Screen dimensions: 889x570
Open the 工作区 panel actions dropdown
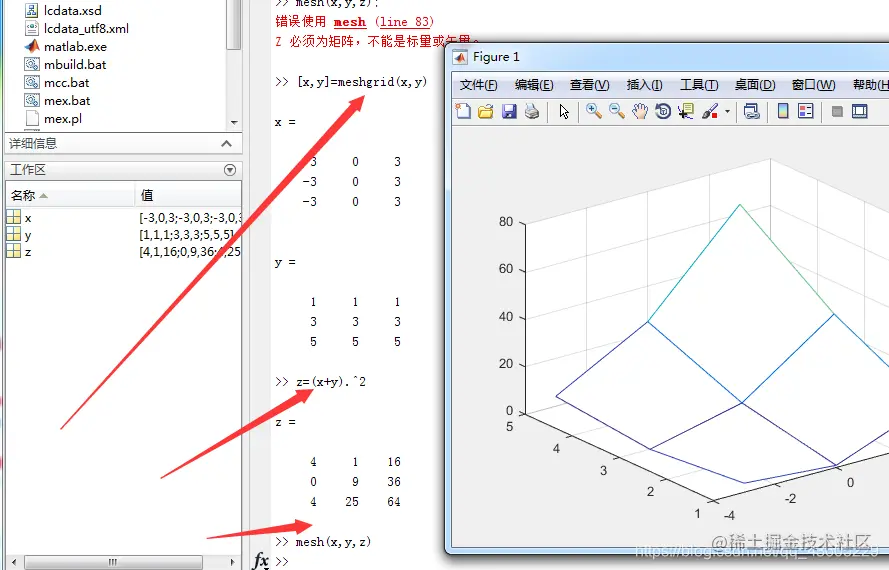[x=230, y=170]
